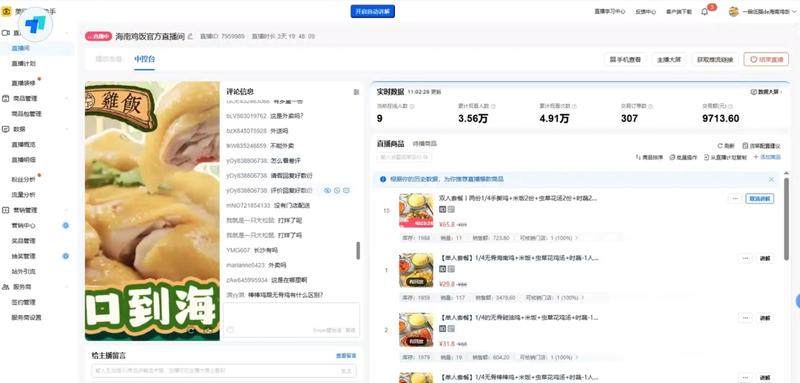Close the blue recommendation banner
This screenshot has width=800, height=383.
tap(771, 180)
